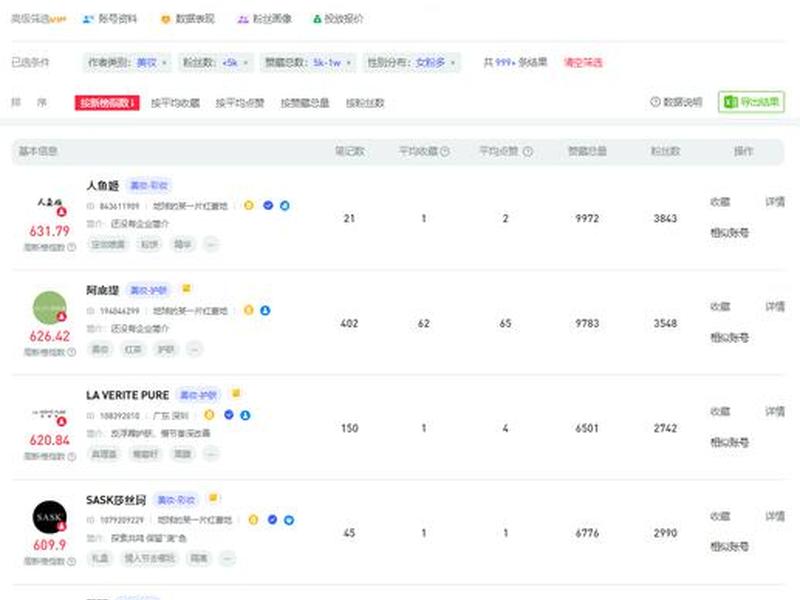Open 详情 for the SASK莎丝珂 account
Image resolution: width=800 pixels, height=600 pixels.
775,516
